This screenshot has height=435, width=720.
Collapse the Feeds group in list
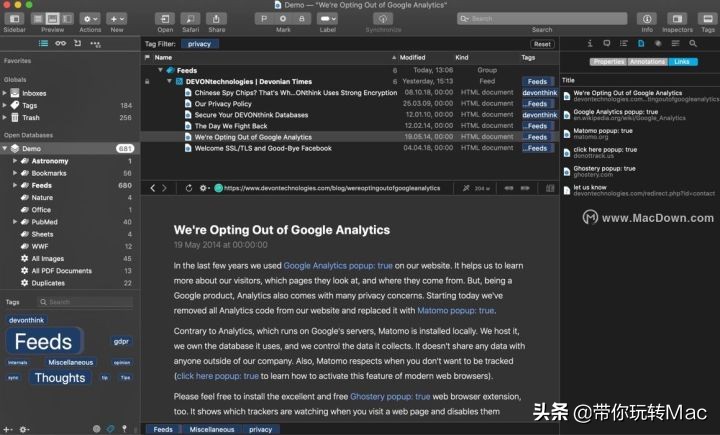click(157, 71)
